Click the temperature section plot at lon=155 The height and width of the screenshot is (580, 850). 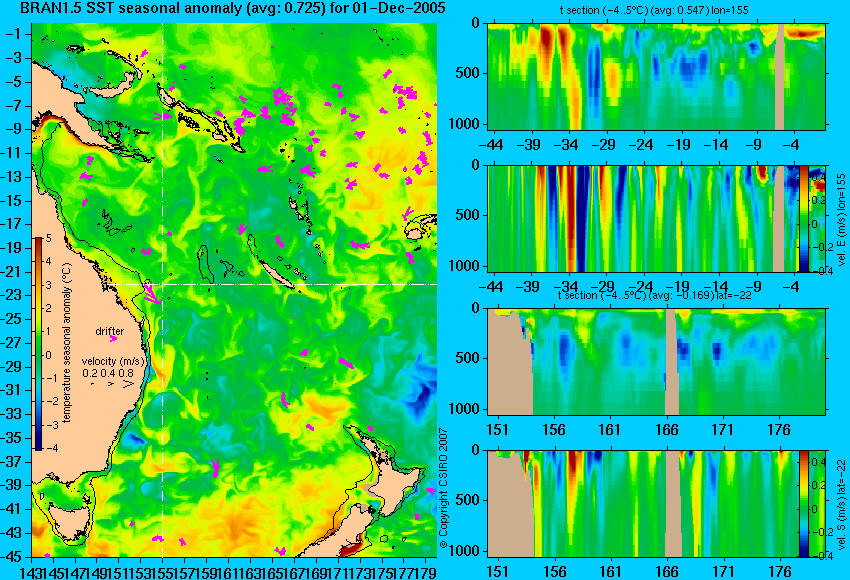tap(656, 76)
